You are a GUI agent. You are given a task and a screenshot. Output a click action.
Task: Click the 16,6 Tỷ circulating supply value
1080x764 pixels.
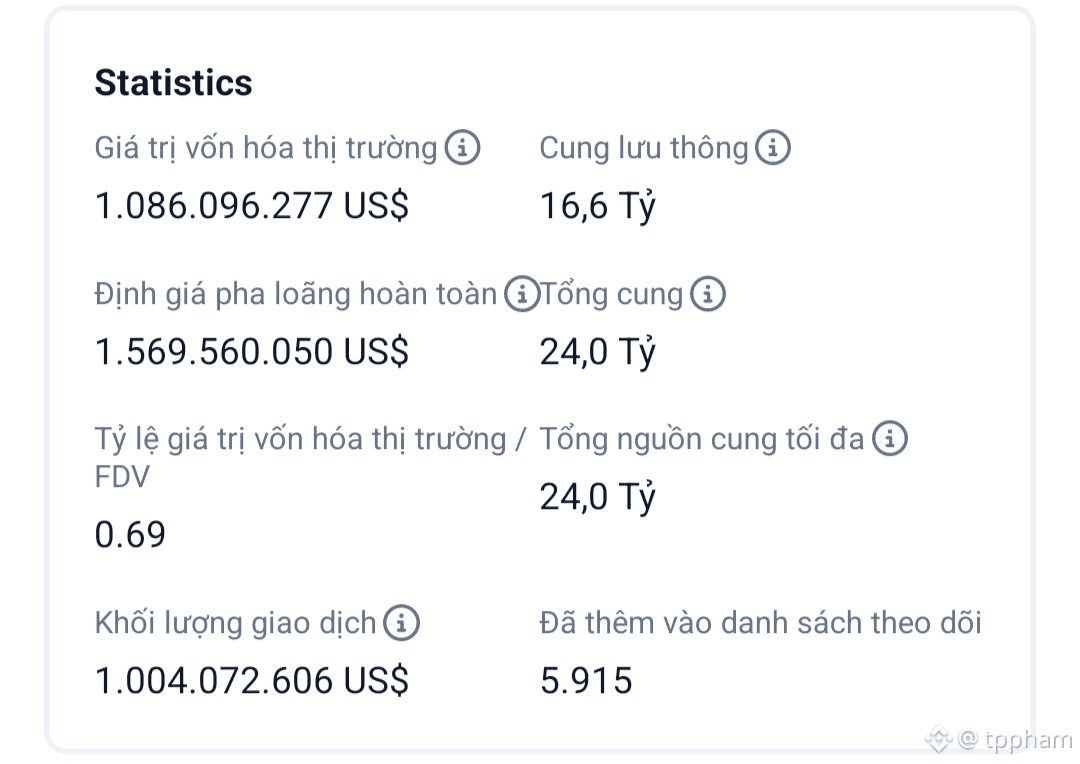tap(597, 207)
